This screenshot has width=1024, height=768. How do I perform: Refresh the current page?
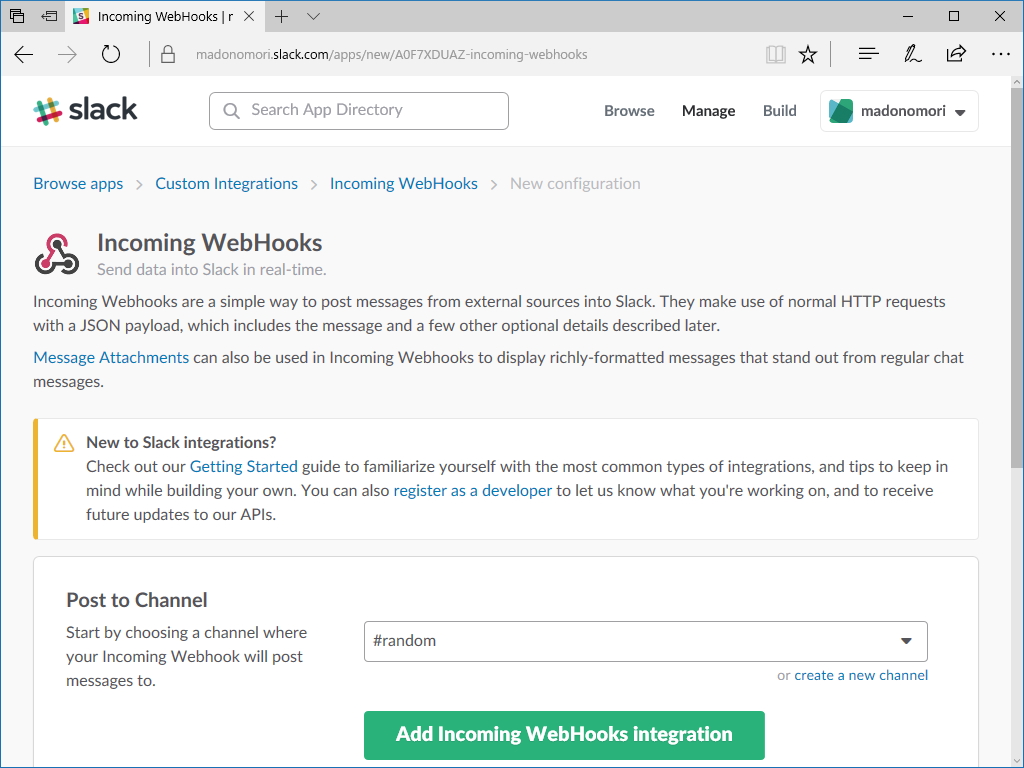tap(110, 55)
